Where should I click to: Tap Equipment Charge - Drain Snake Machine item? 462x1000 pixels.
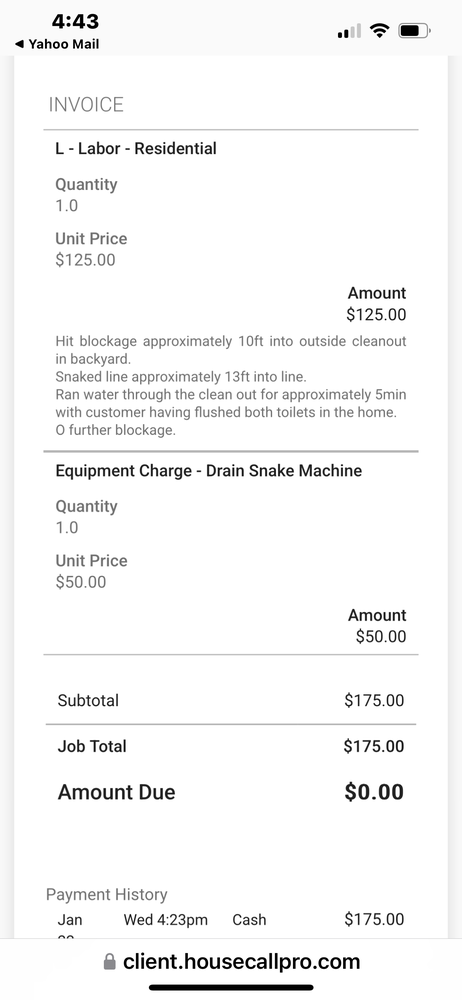[209, 471]
